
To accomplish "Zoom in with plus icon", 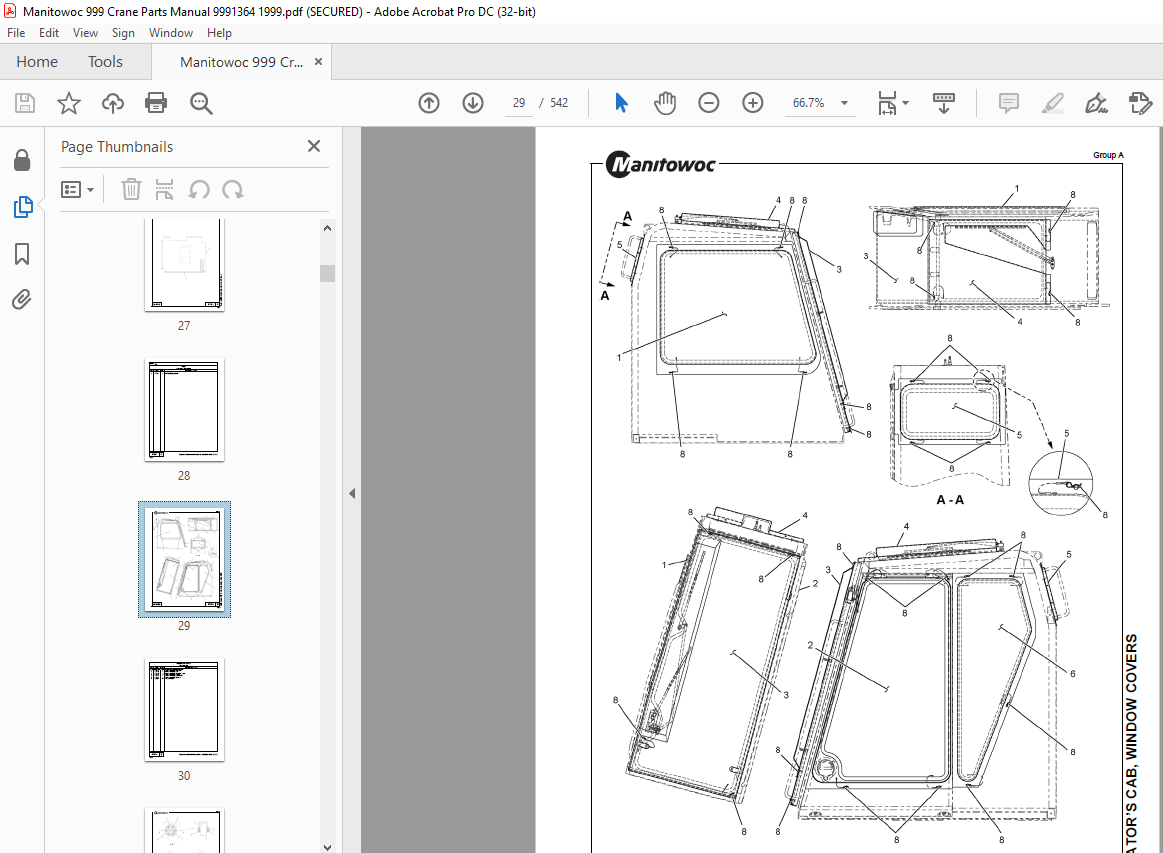I will coord(753,103).
